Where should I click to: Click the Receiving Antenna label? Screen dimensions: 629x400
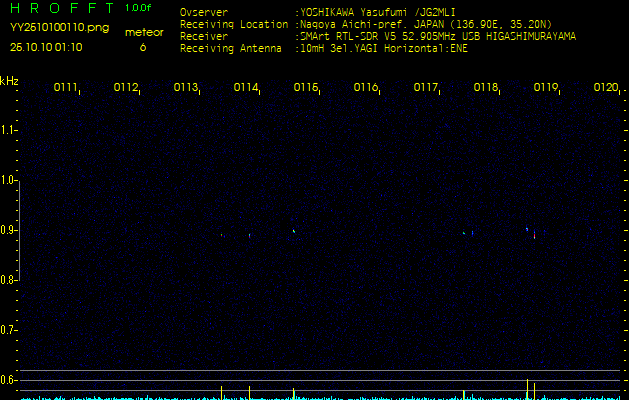tap(231, 49)
